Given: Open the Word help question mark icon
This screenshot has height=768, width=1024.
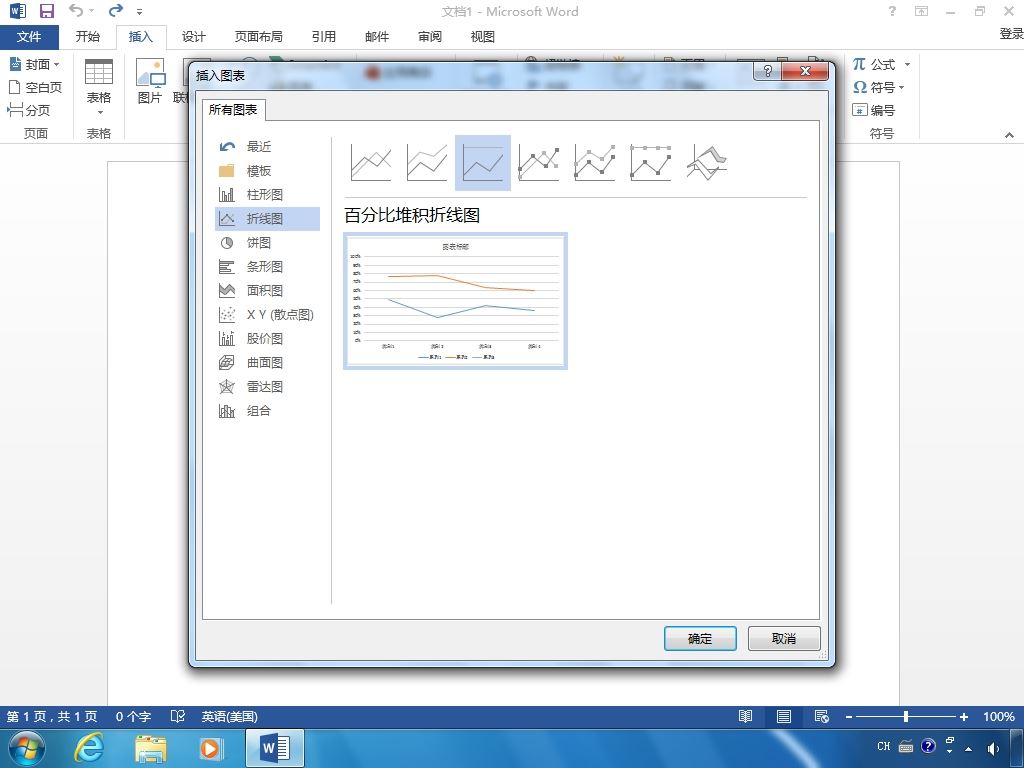Looking at the screenshot, I should click(892, 11).
